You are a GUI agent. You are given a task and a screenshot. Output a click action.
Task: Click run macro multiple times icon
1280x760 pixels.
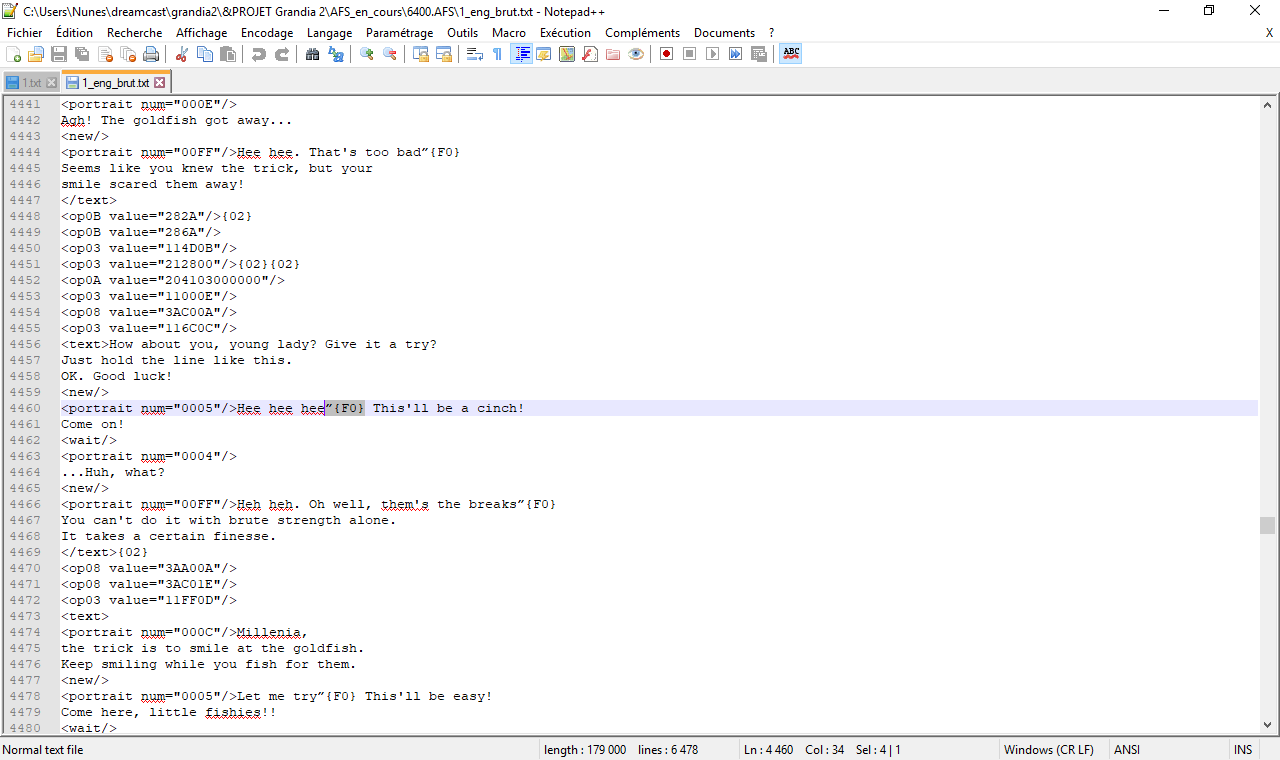point(736,54)
